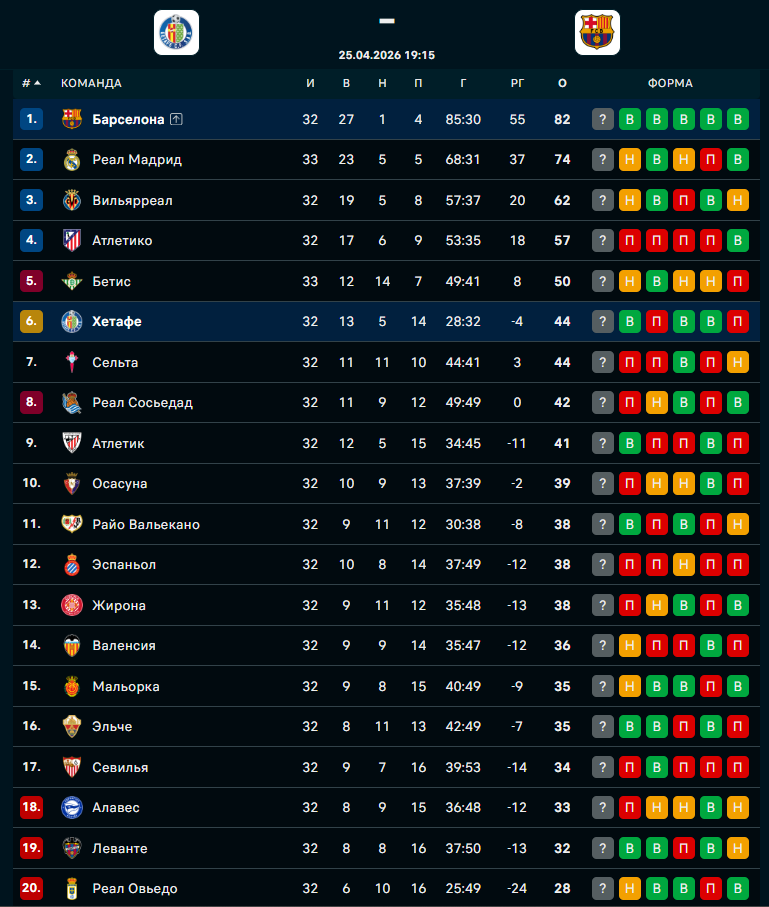Click the Sevilla team crest icon

click(x=71, y=767)
